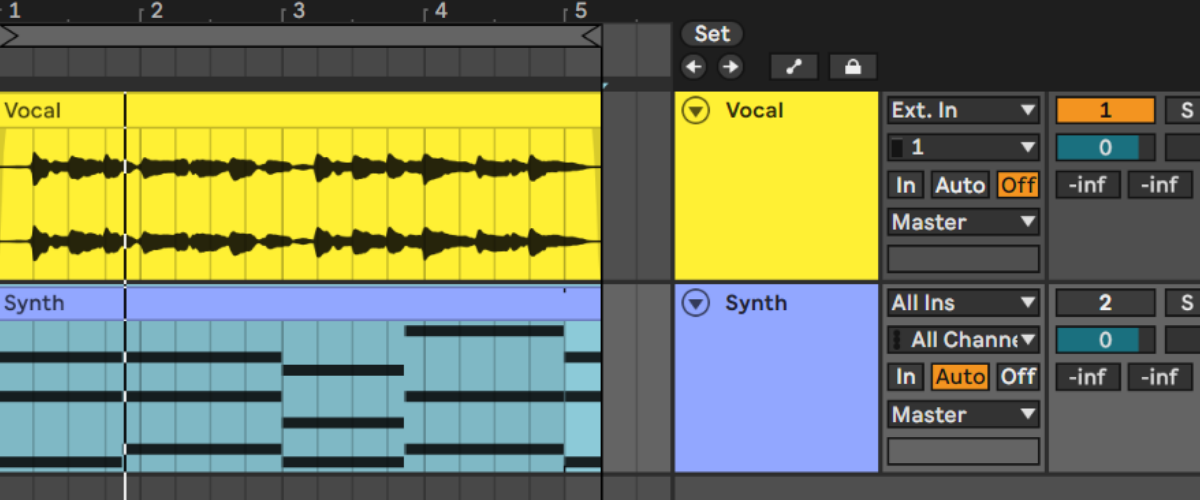This screenshot has height=500, width=1200.
Task: Click empty chooser below Vocal Master
Action: pos(964,258)
